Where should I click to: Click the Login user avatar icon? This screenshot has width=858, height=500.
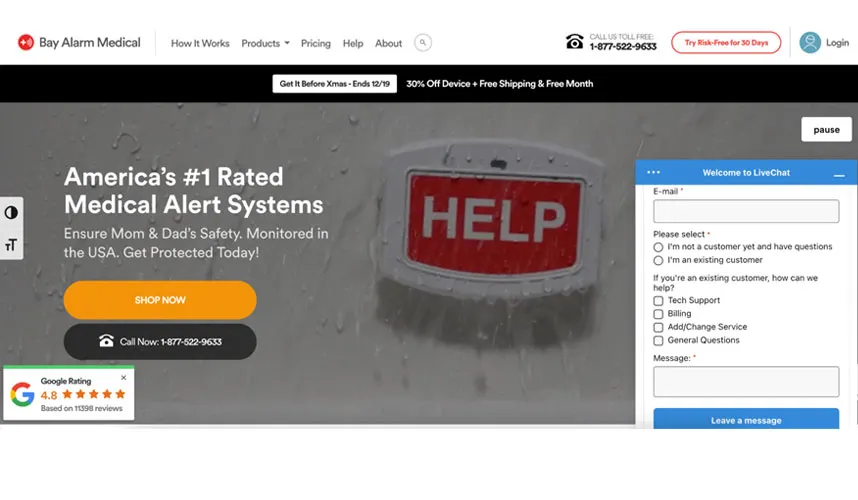pos(810,43)
